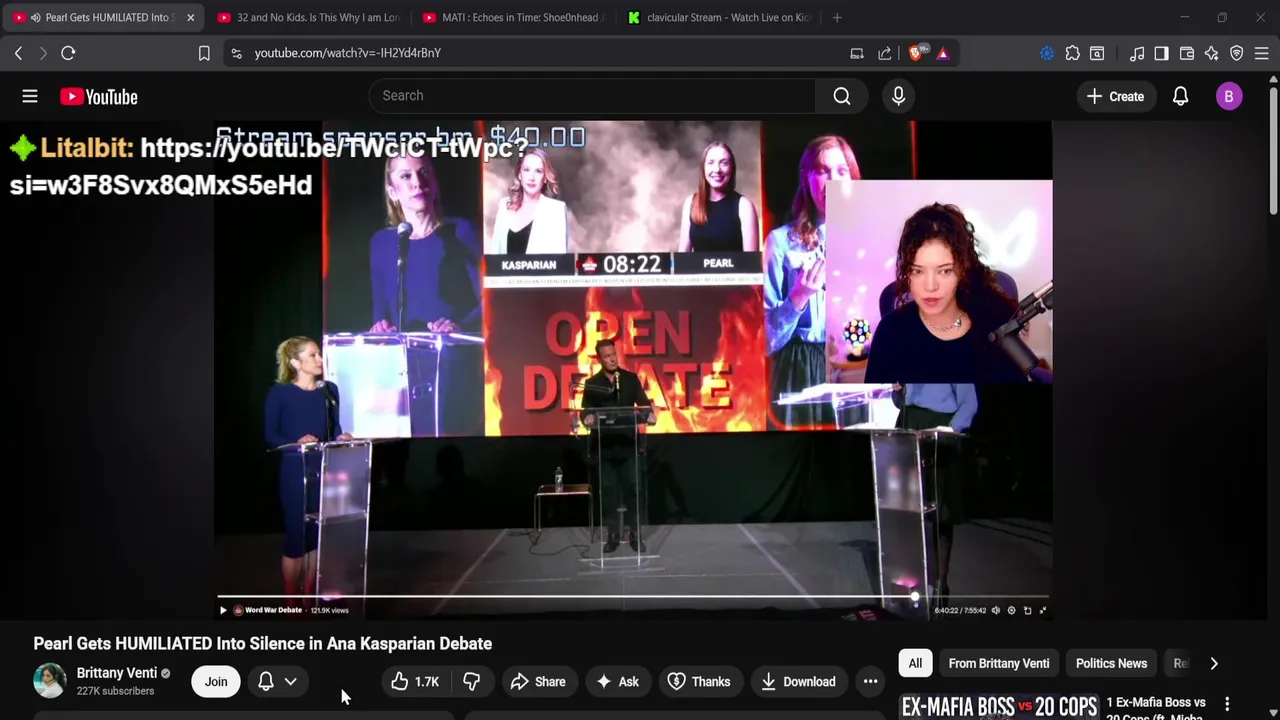Screen dimensions: 1280x720
Task: Open Brave Wallet icon
Action: 1187,53
